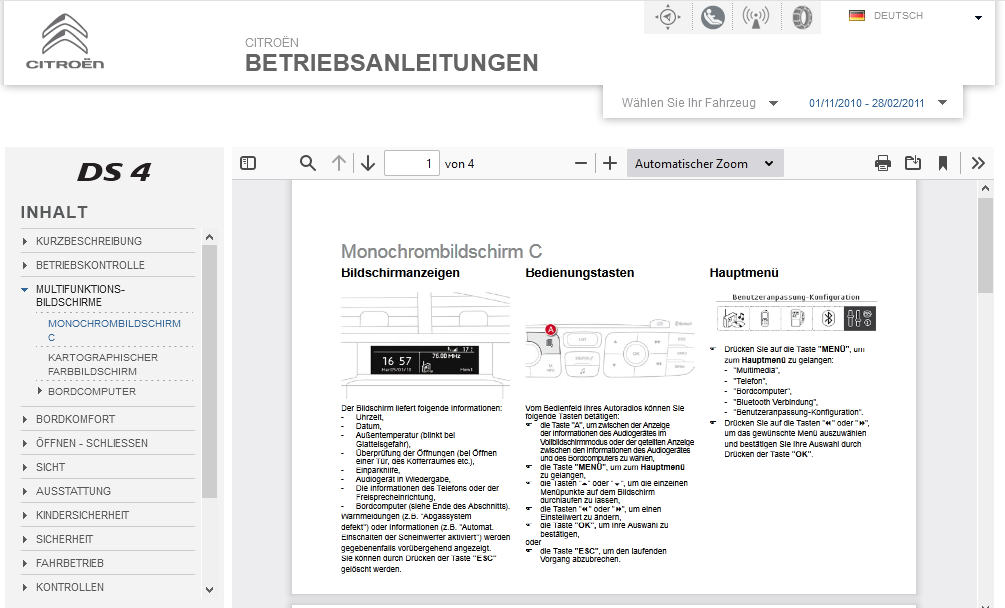Click the PDF viewer scrollbar thumb
The height and width of the screenshot is (608, 1005).
pyautogui.click(x=986, y=245)
